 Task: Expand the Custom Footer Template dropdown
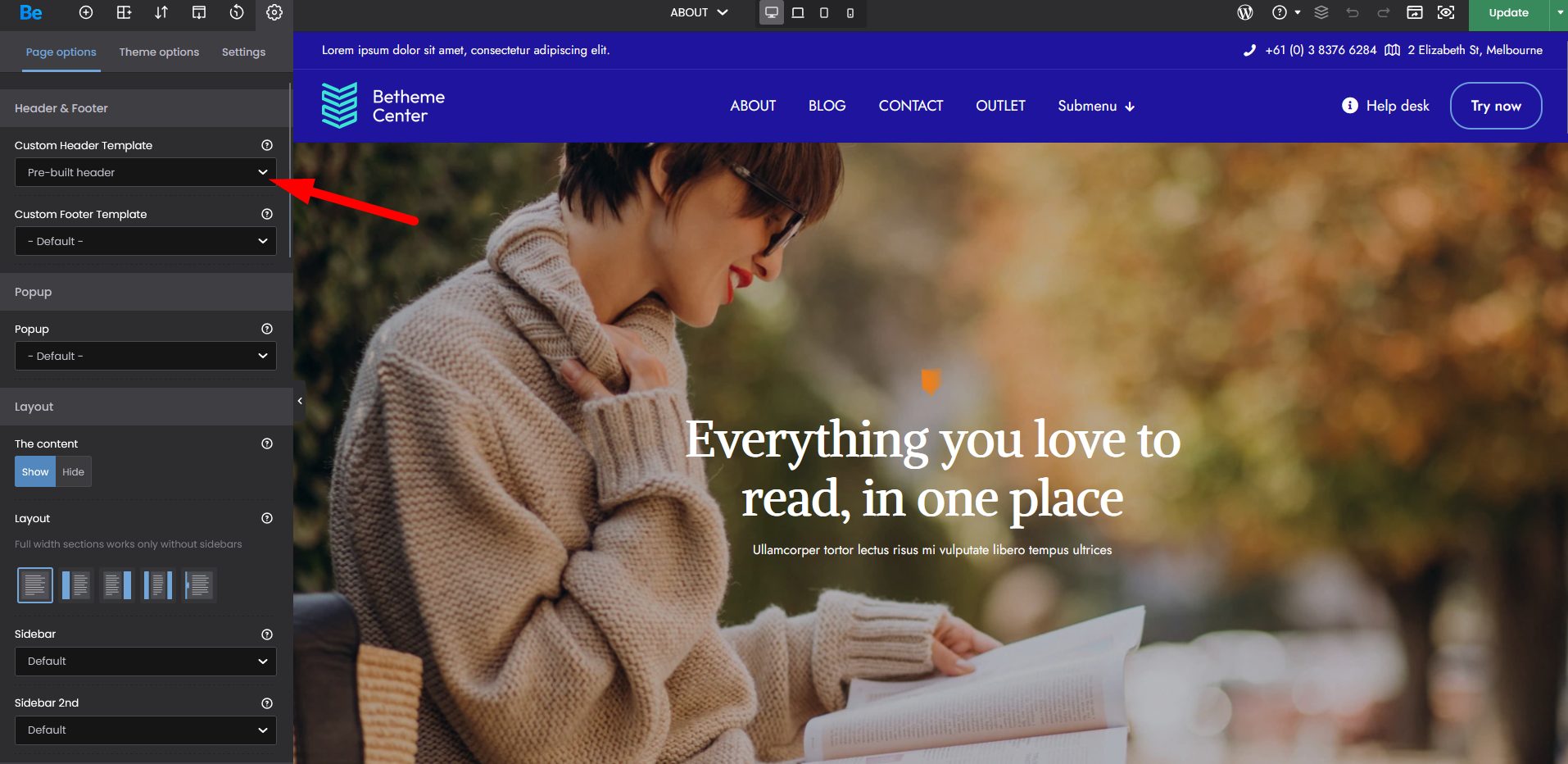[146, 241]
